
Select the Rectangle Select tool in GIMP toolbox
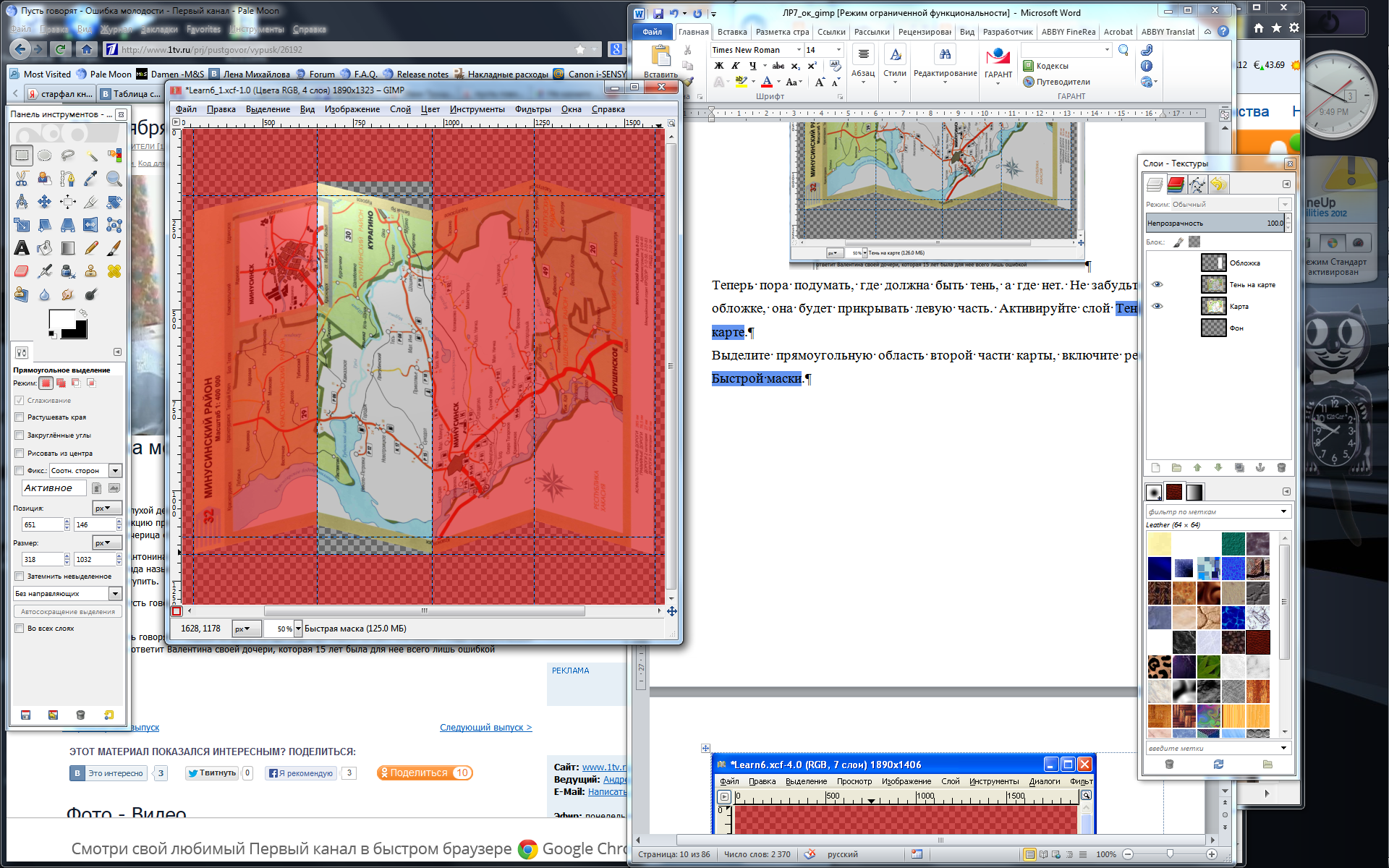22,156
